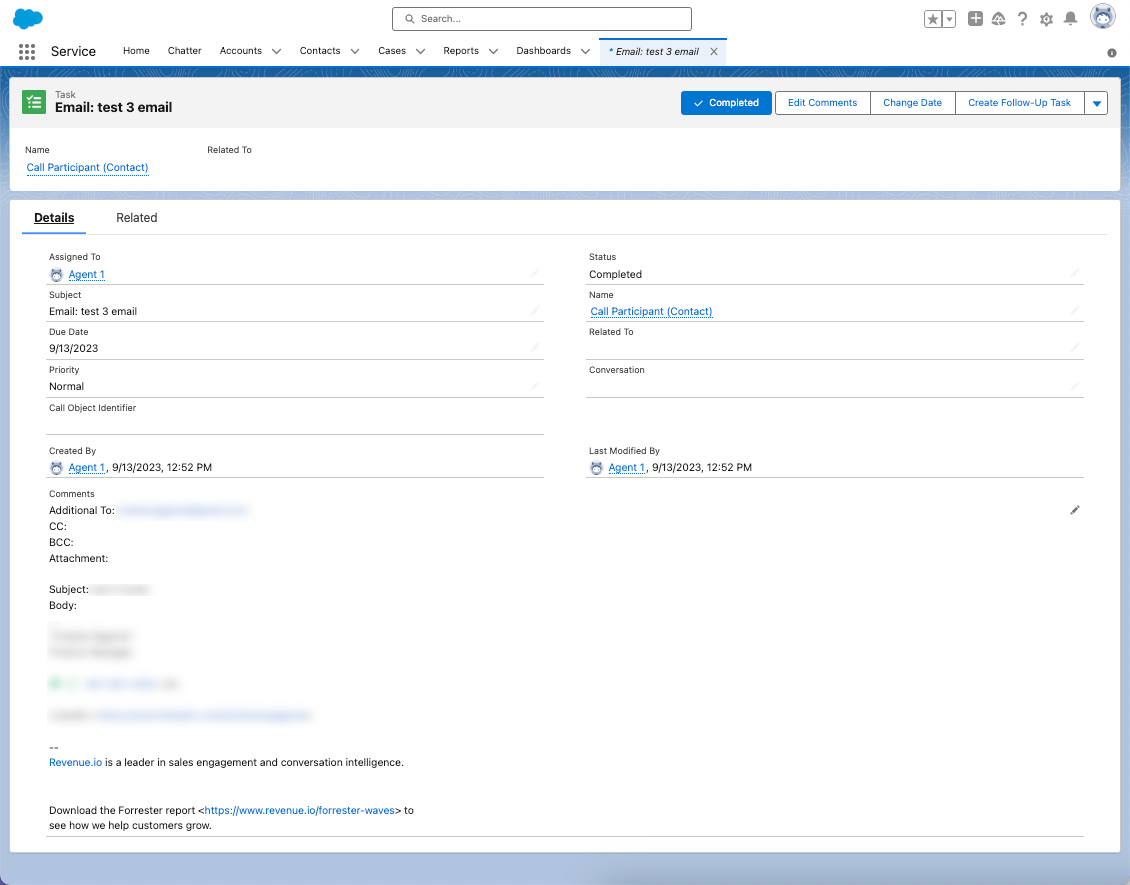Close the Email: test 3 email tab
1130x885 pixels.
tap(714, 52)
